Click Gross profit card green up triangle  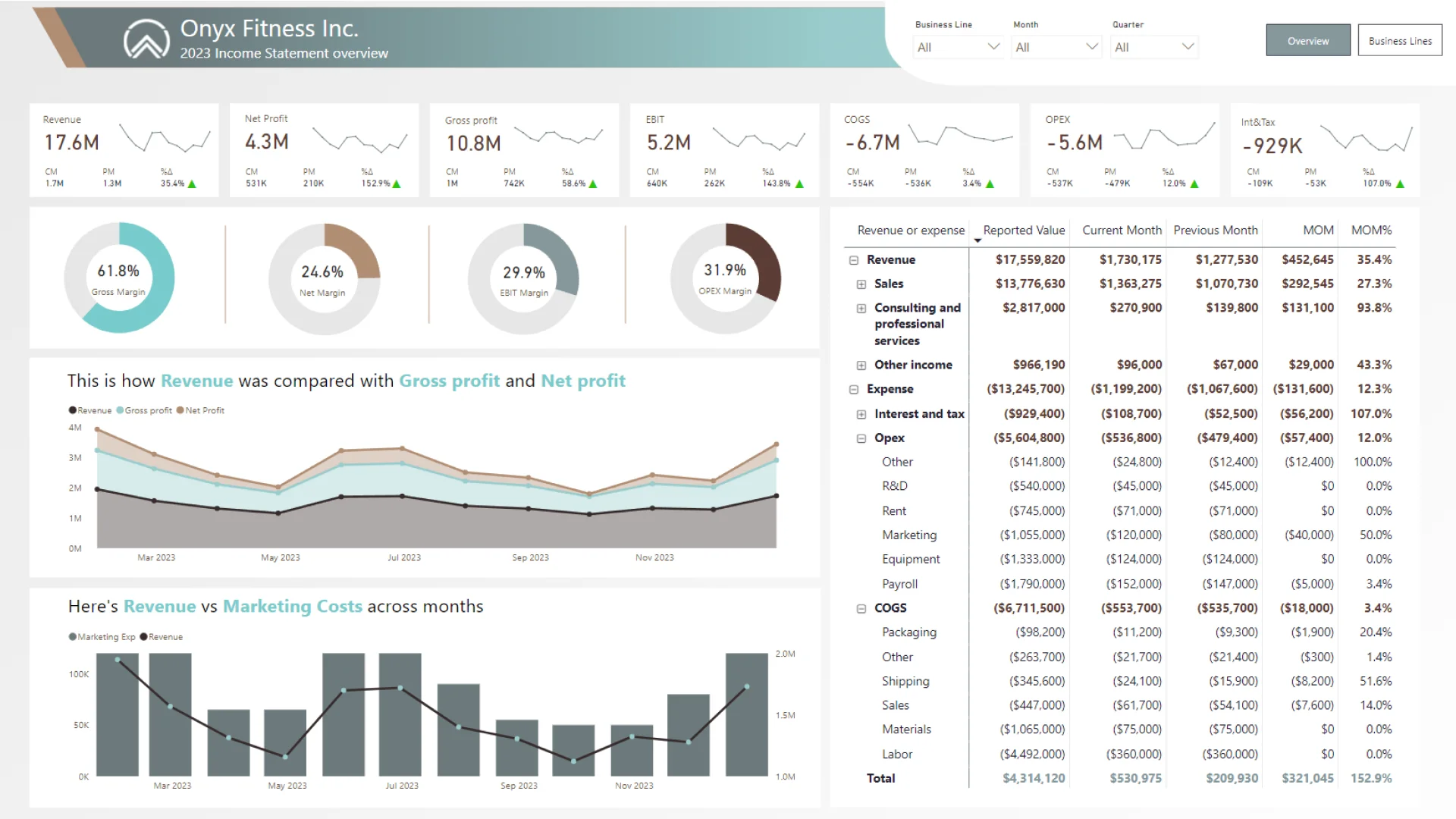point(593,184)
